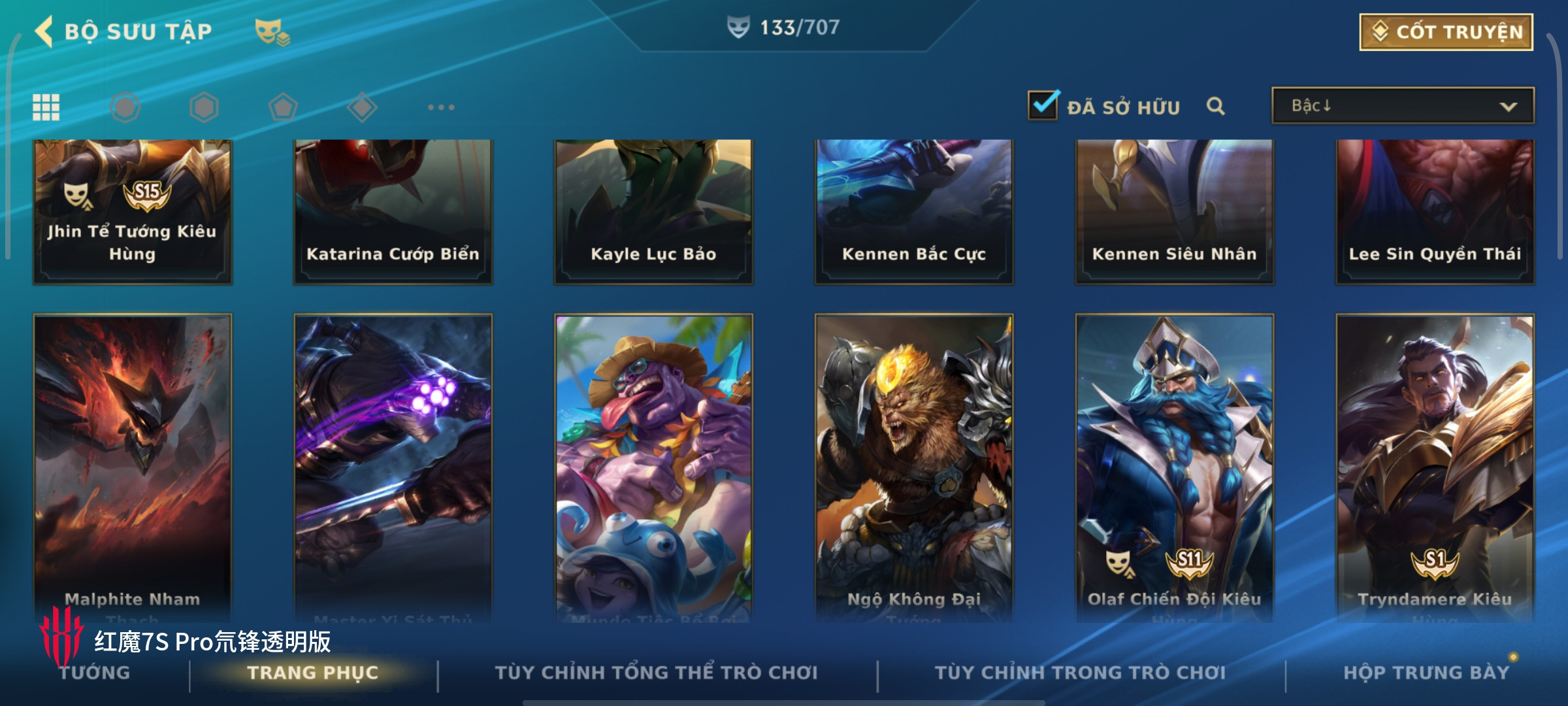This screenshot has height=706, width=1568.
Task: Tap the Cốt Truyện button
Action: click(1446, 32)
